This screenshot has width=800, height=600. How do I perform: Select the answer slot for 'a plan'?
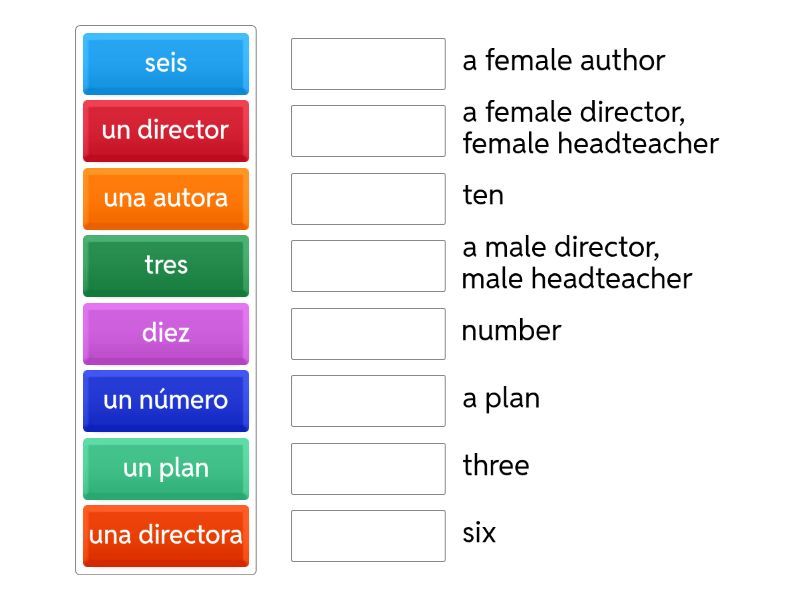[368, 401]
